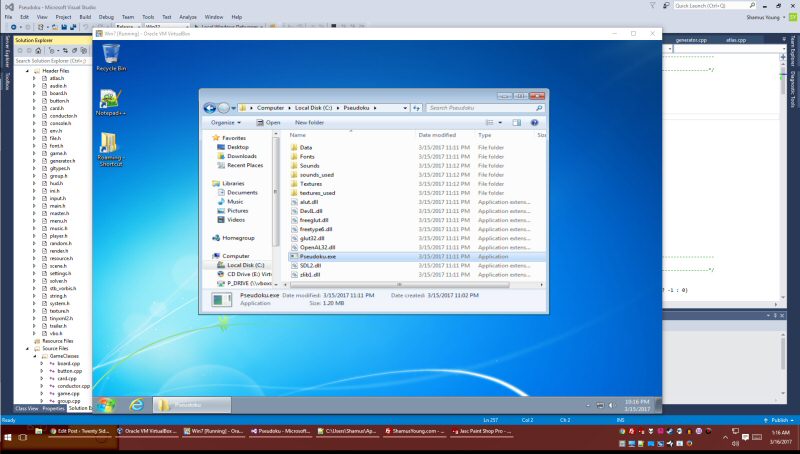This screenshot has height=454, width=800.
Task: Collapse the Source Files folder
Action: coord(28,348)
